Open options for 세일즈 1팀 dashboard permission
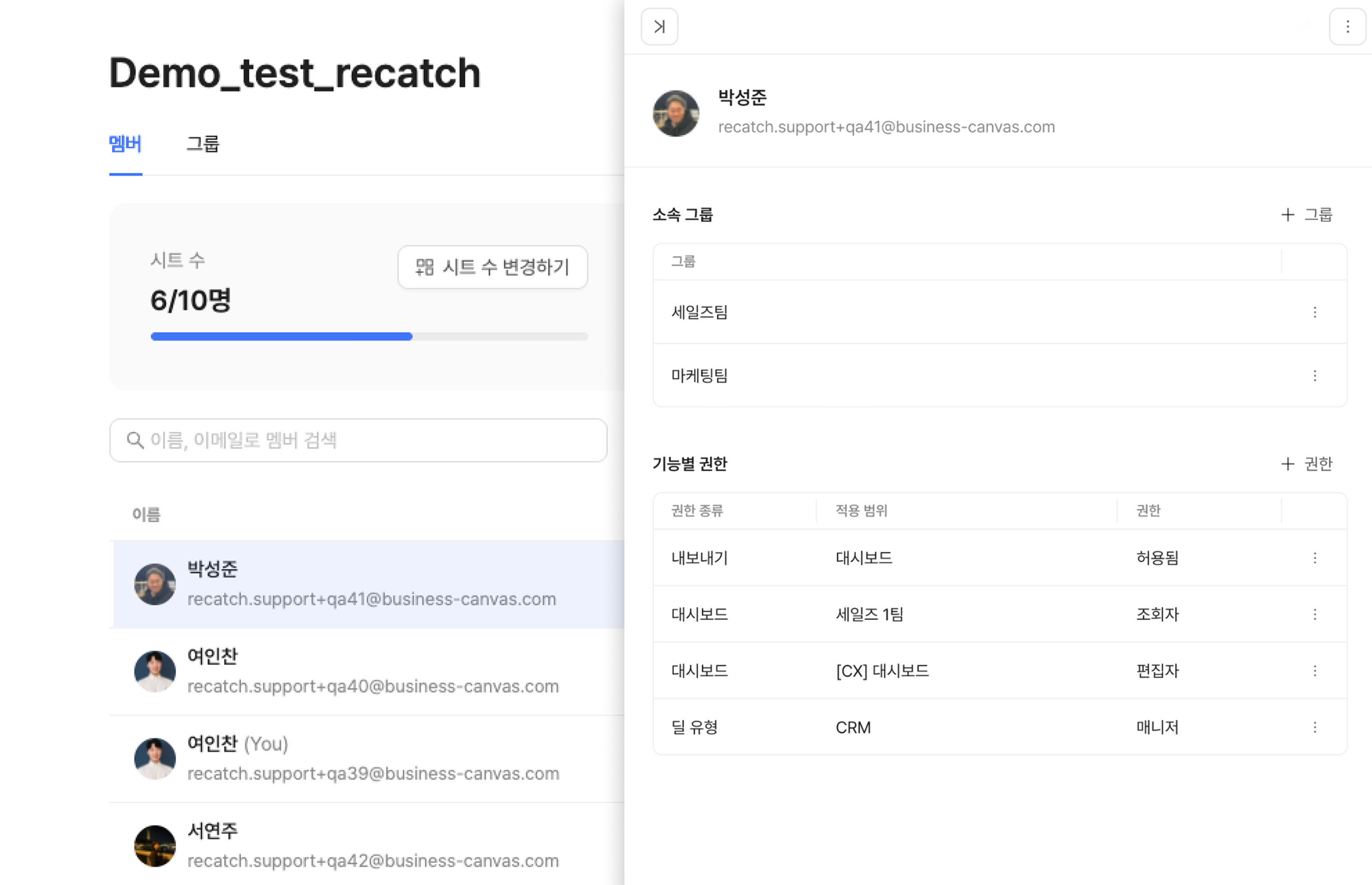The height and width of the screenshot is (885, 1372). [x=1315, y=614]
